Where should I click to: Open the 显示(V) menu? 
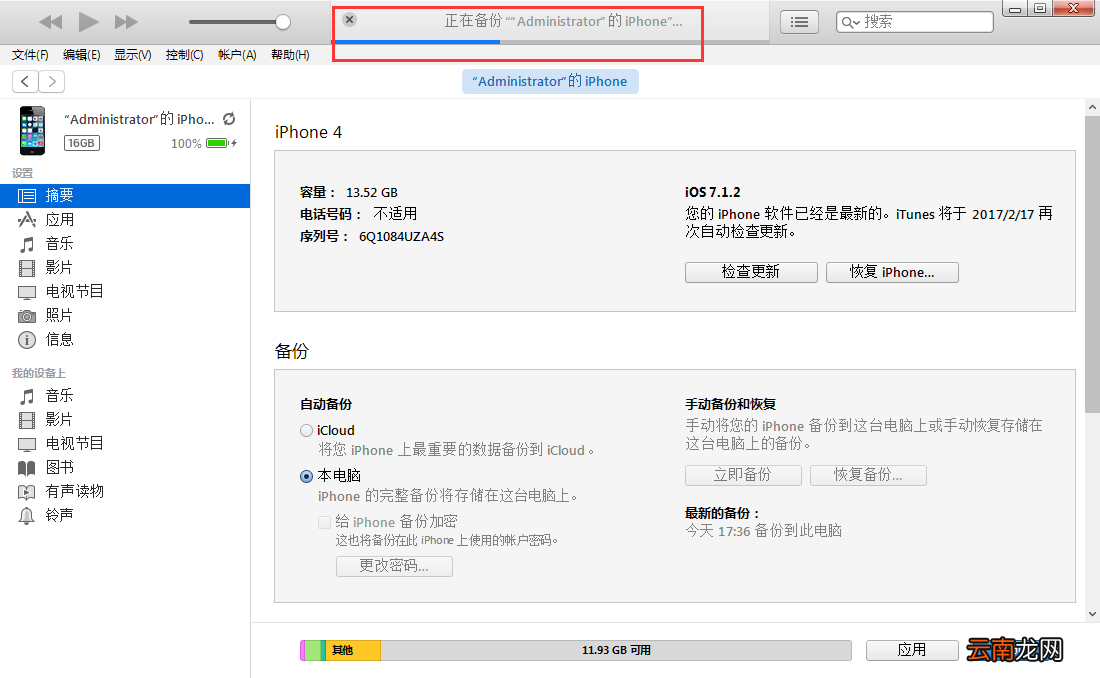(x=133, y=55)
